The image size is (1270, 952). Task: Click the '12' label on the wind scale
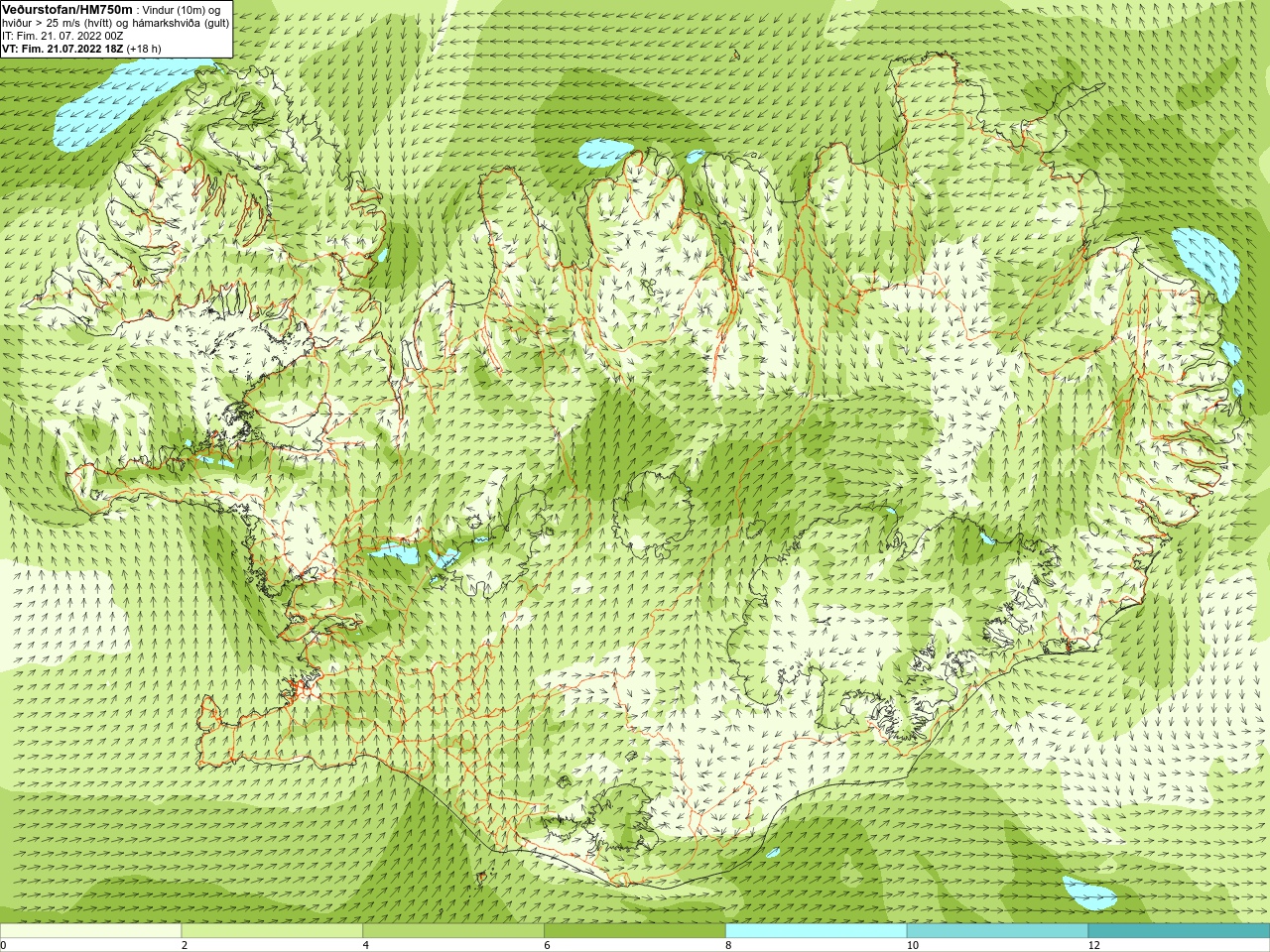click(x=1094, y=946)
